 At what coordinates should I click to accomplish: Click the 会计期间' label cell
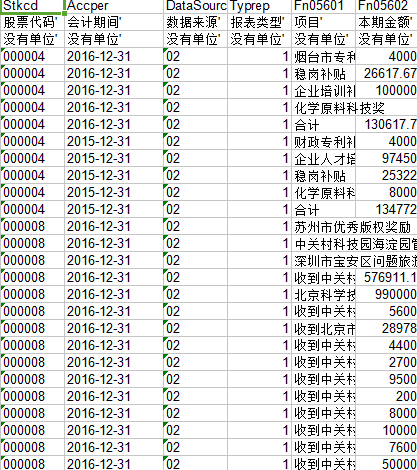coord(114,22)
